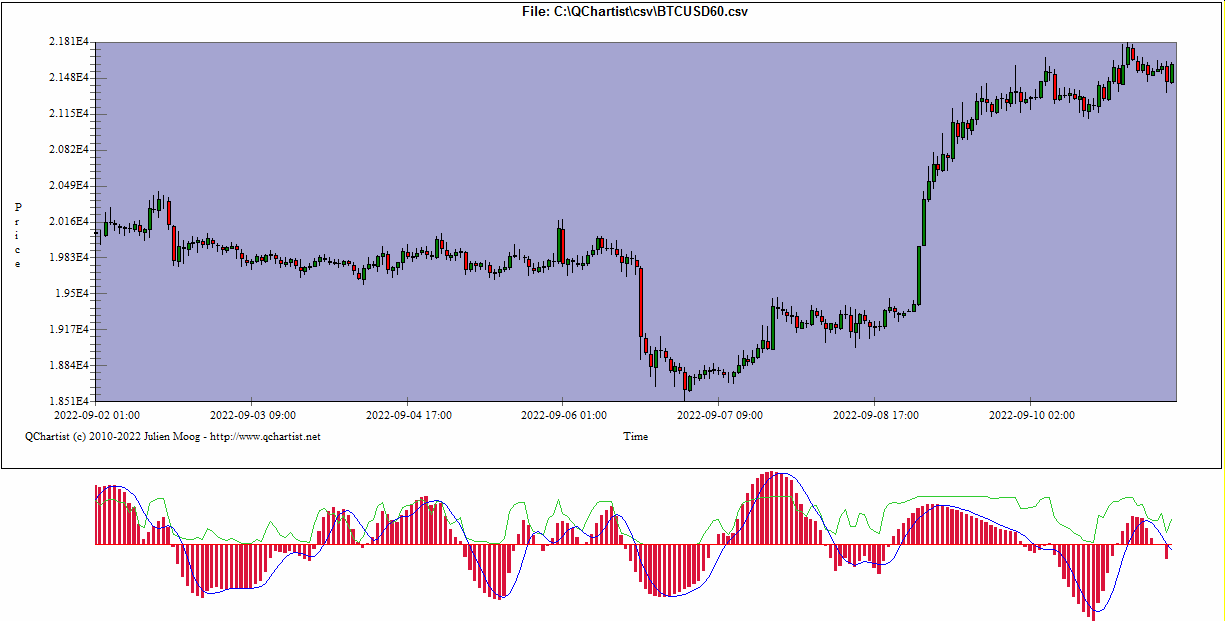Click the chart file path title
This screenshot has width=1225, height=621.
[x=635, y=11]
